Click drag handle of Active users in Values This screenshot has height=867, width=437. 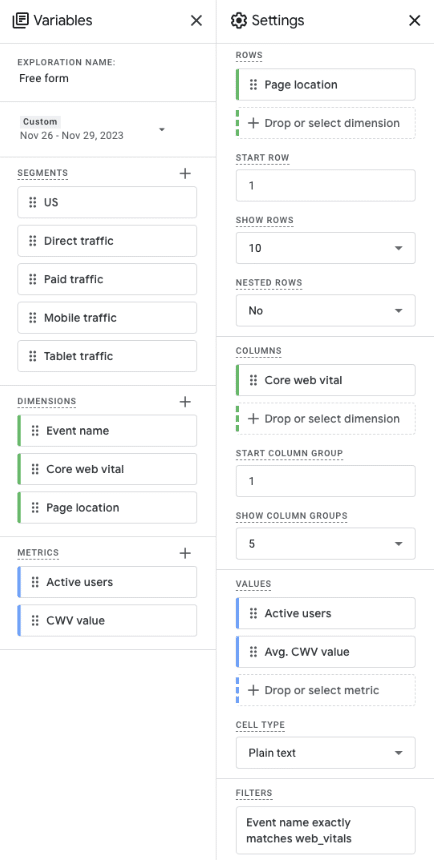click(253, 613)
